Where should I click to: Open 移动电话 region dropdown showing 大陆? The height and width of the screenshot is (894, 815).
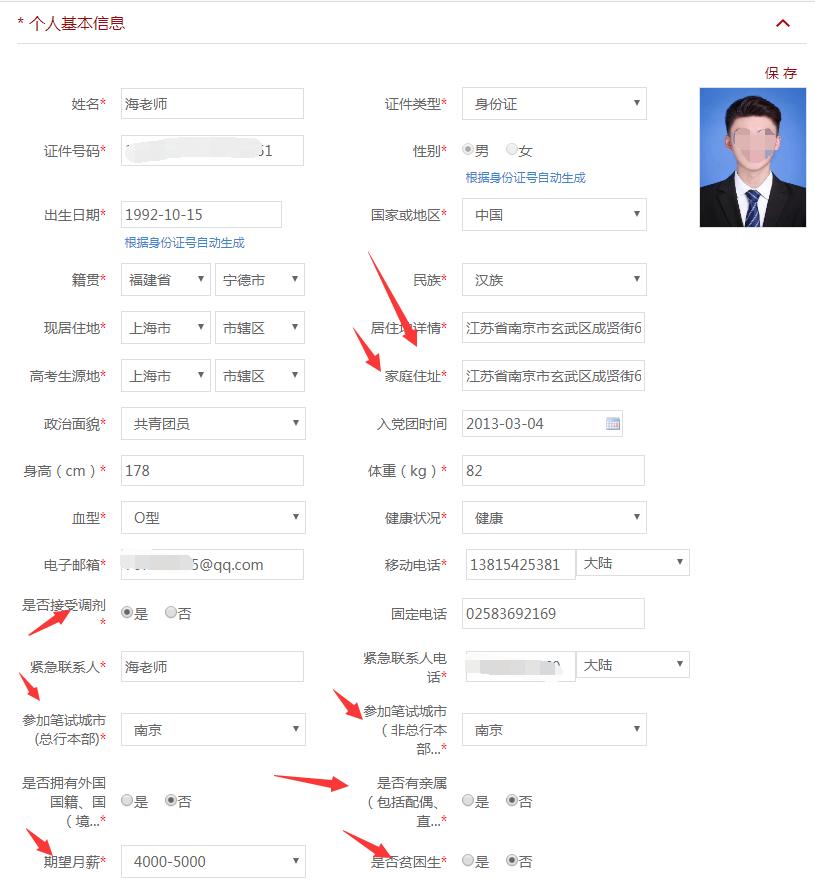pos(633,564)
